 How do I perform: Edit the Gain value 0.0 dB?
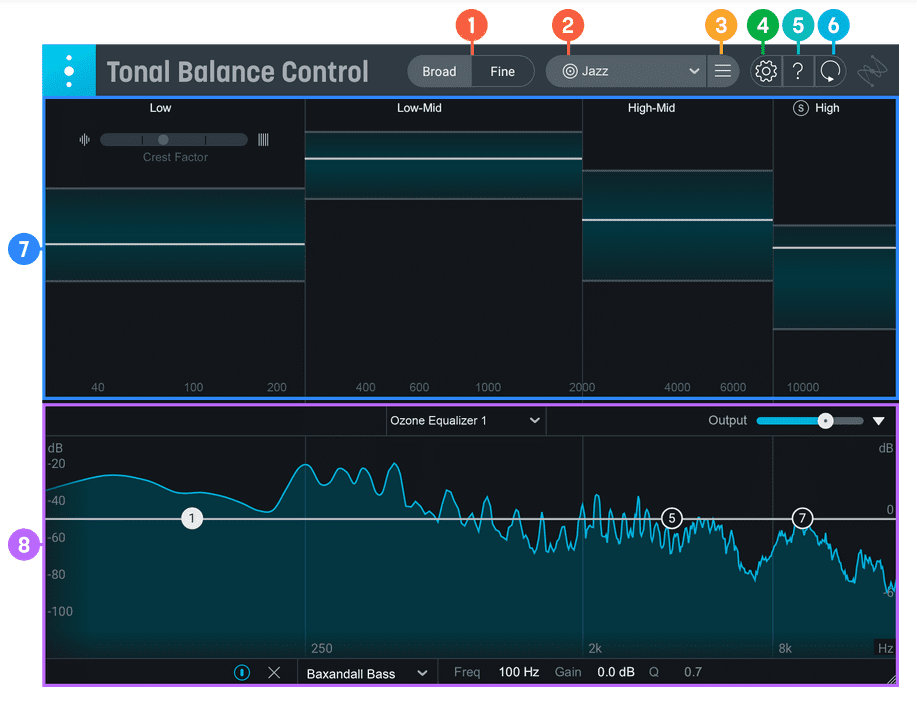pos(616,672)
